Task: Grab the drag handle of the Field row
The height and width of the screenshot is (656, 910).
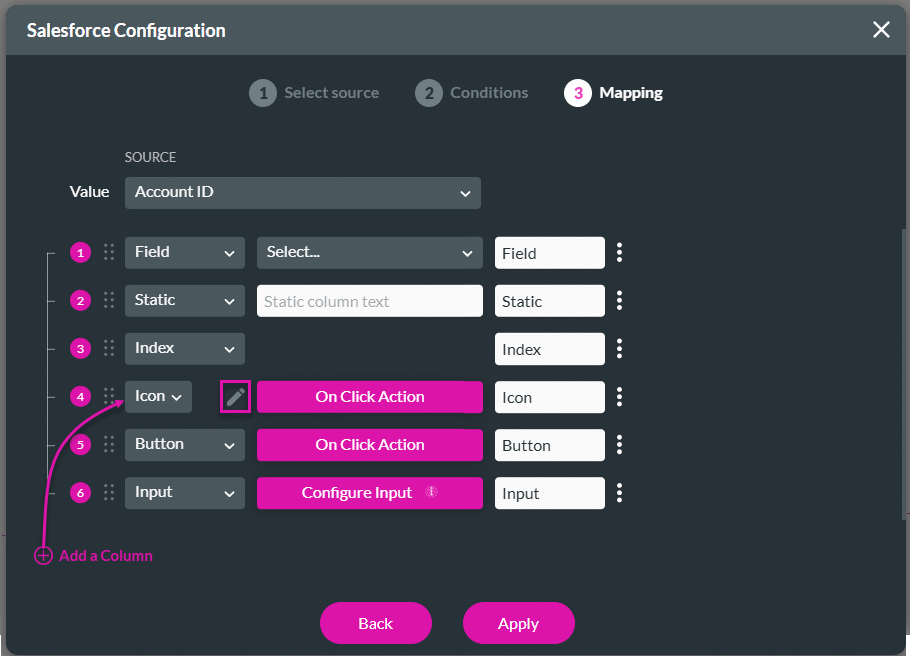Action: pyautogui.click(x=108, y=252)
